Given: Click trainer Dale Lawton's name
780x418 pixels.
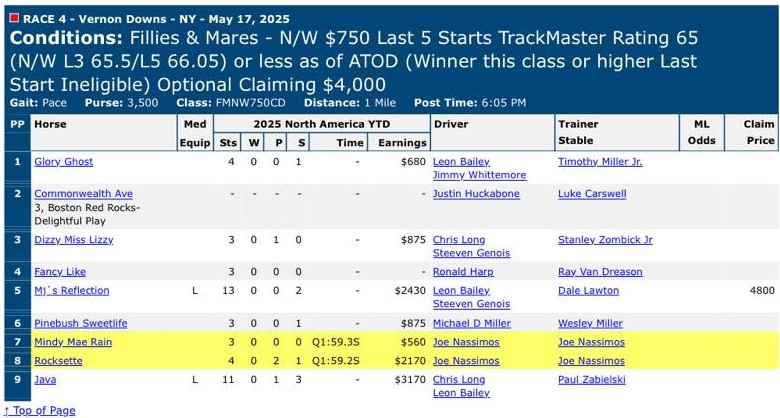Looking at the screenshot, I should pos(588,291).
